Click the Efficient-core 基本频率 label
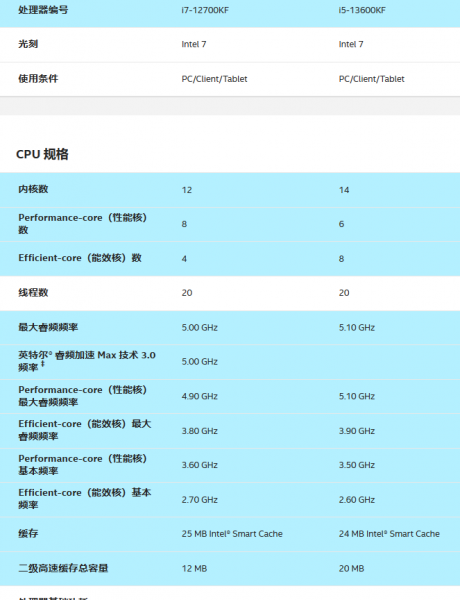The height and width of the screenshot is (600, 460). click(85, 499)
